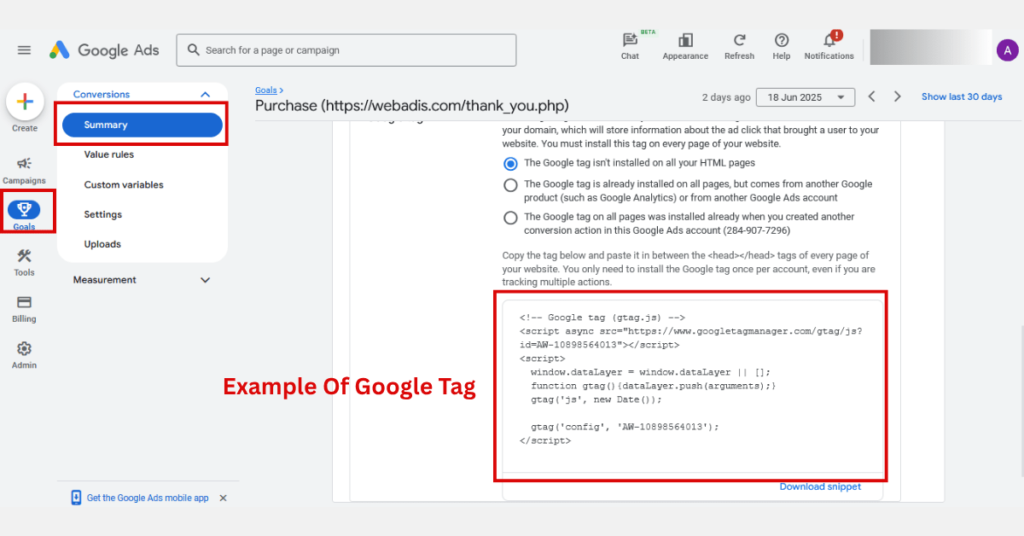Click the Google Ads logo
Viewport: 1024px width, 536px height.
pyautogui.click(x=104, y=50)
